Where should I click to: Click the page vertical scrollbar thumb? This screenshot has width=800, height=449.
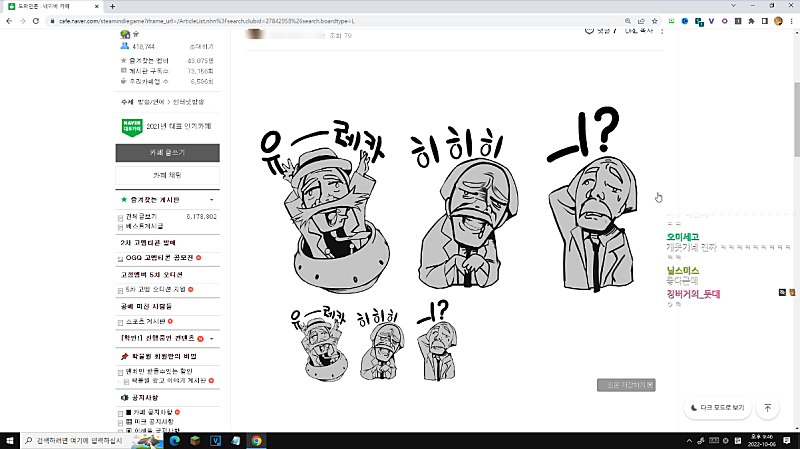pyautogui.click(x=797, y=120)
